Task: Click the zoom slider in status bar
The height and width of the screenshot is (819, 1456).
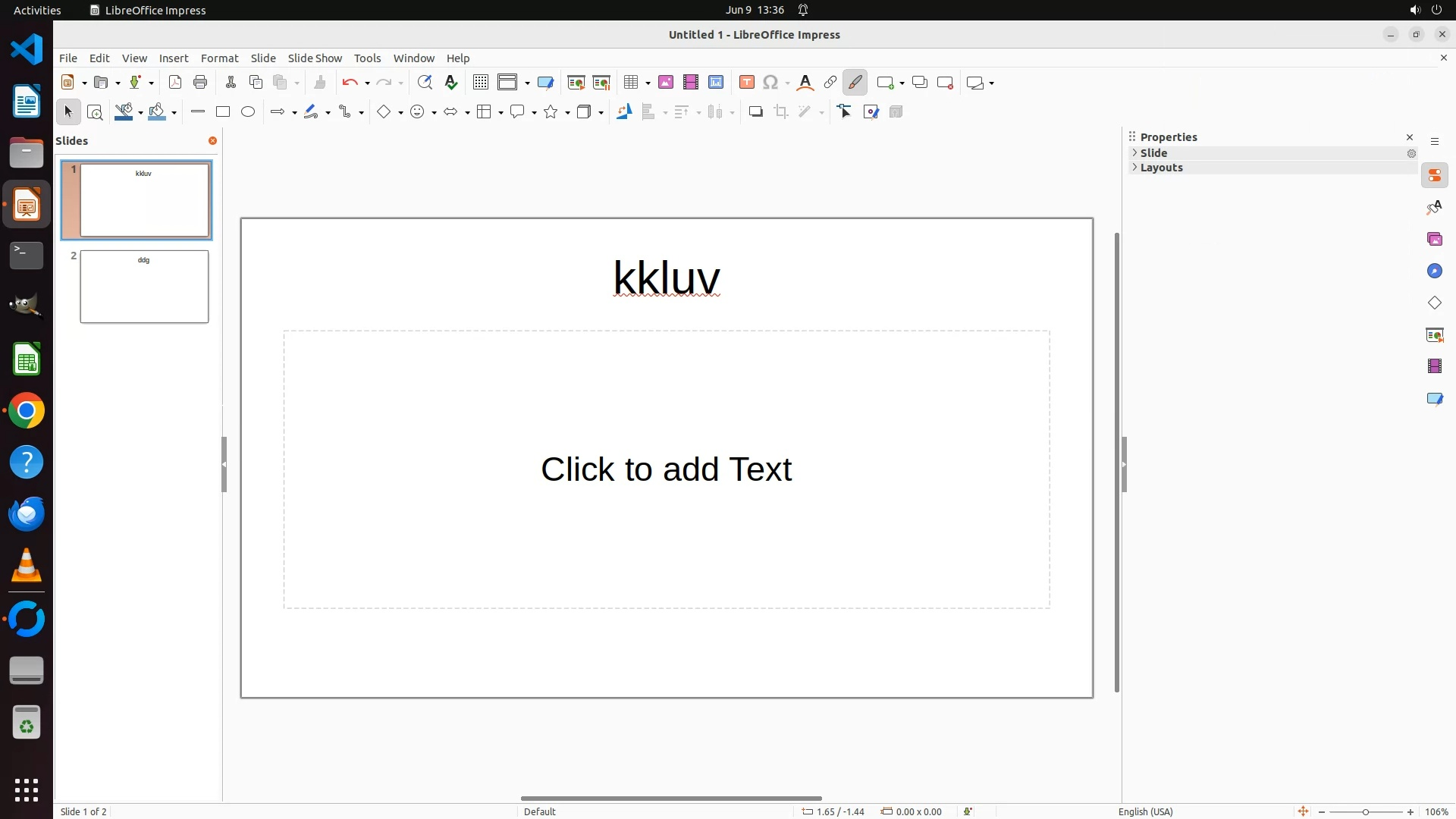Action: [x=1365, y=812]
